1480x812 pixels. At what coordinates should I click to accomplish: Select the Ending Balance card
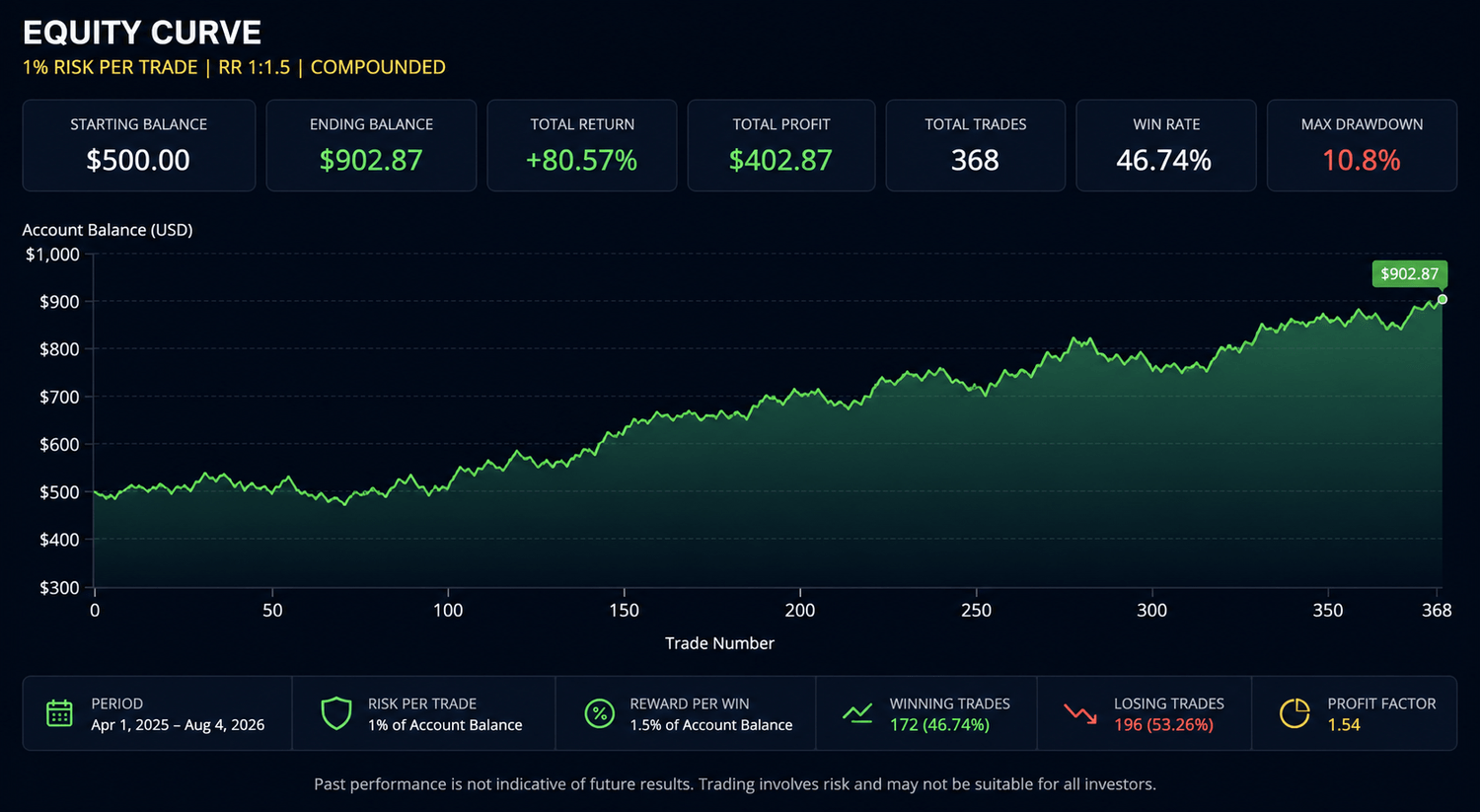tap(371, 145)
